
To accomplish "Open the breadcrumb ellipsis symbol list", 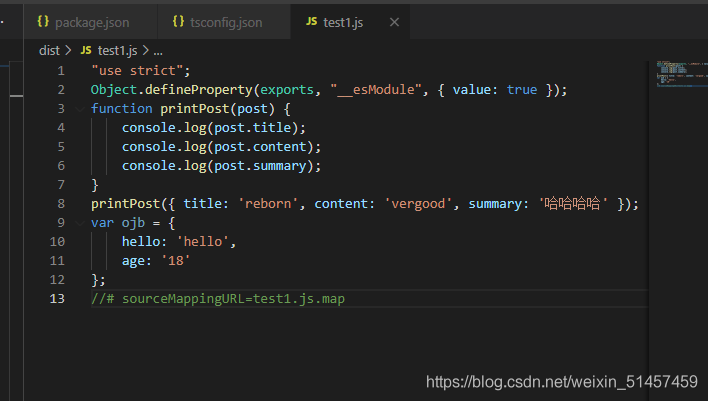I will tap(158, 51).
